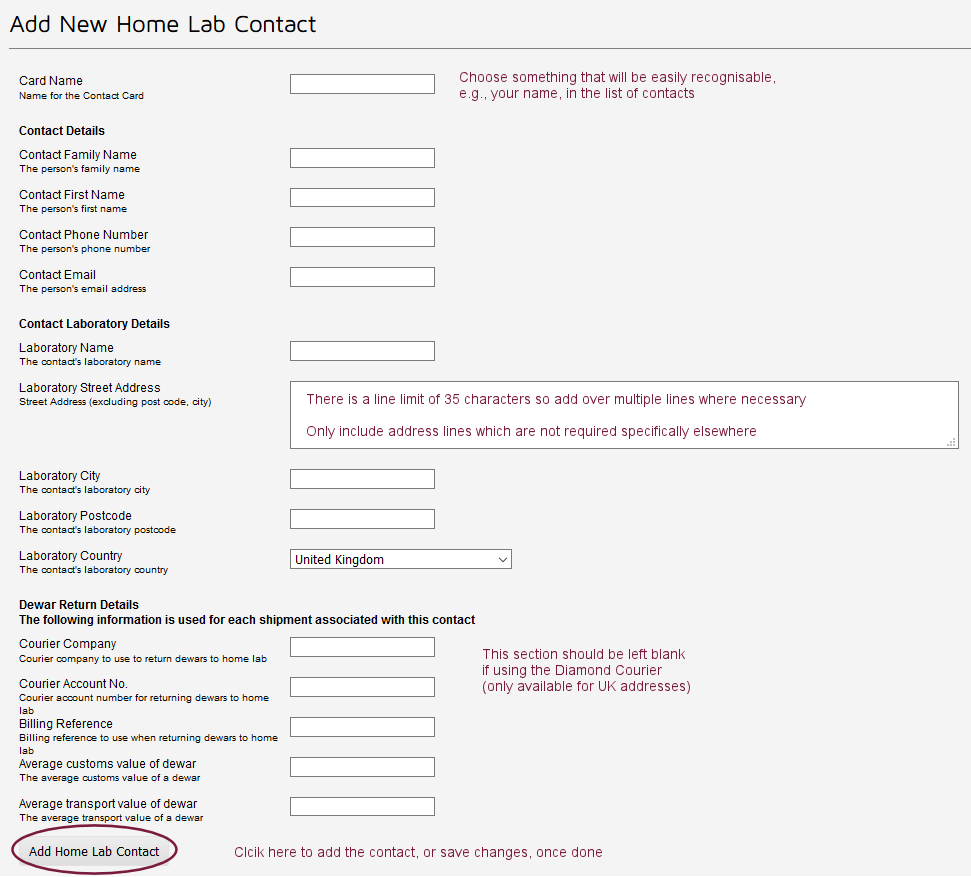Click the Add New Home Lab Contact heading
971x877 pixels.
tap(163, 23)
